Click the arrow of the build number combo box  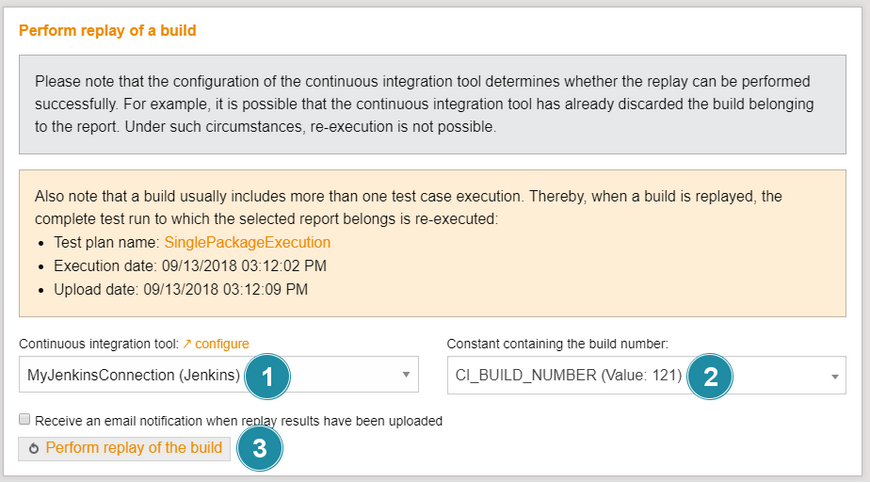[x=834, y=376]
